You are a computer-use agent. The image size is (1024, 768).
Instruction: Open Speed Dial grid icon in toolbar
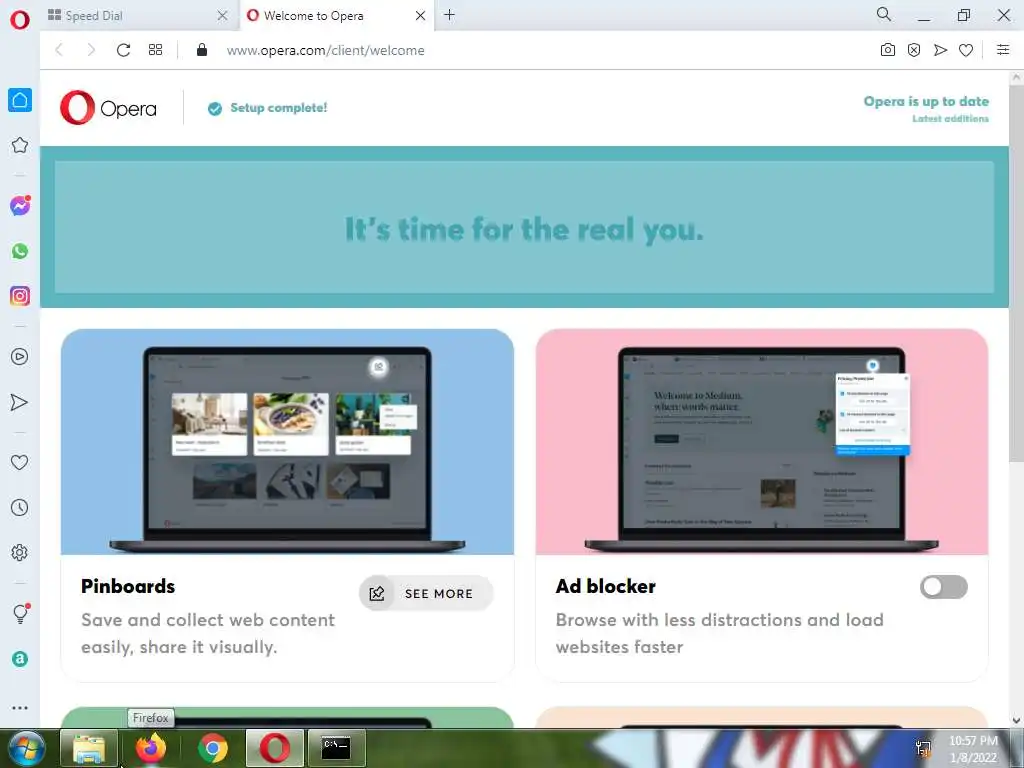point(155,50)
